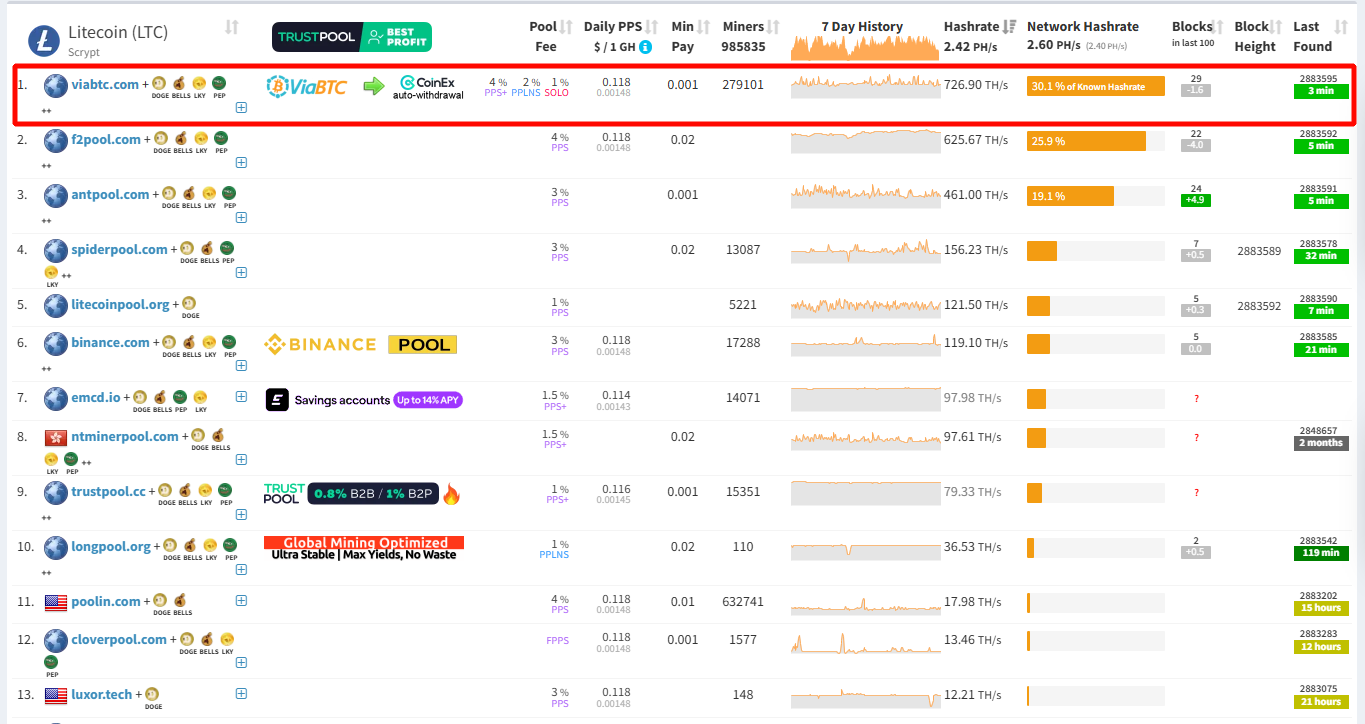Image resolution: width=1365 pixels, height=724 pixels.
Task: Click DOGE coin icon in litecoinpool.org row
Action: (189, 303)
